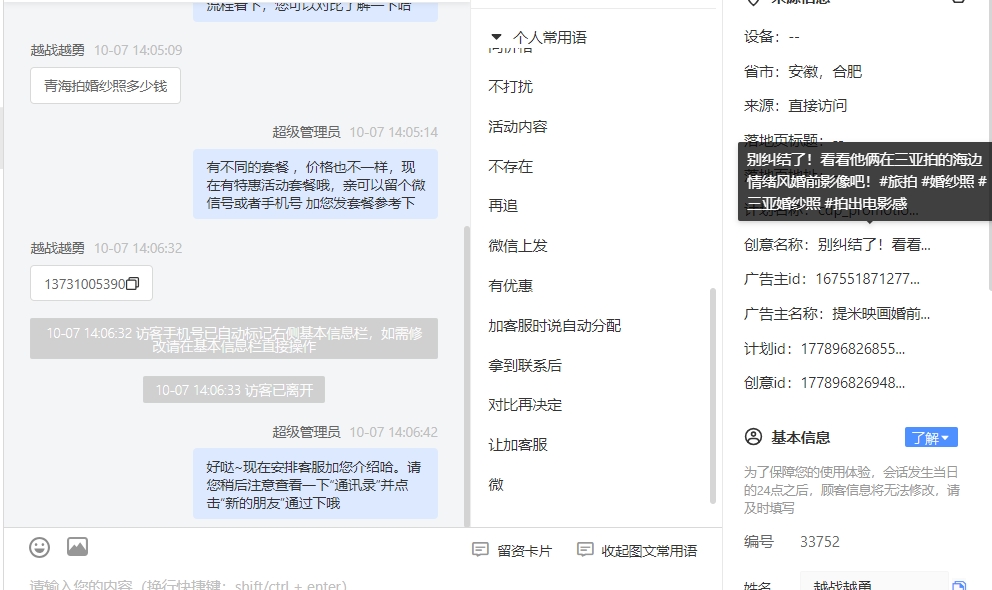This screenshot has height=590, width=992.
Task: Click the 留资卡片 card icon
Action: [480, 550]
